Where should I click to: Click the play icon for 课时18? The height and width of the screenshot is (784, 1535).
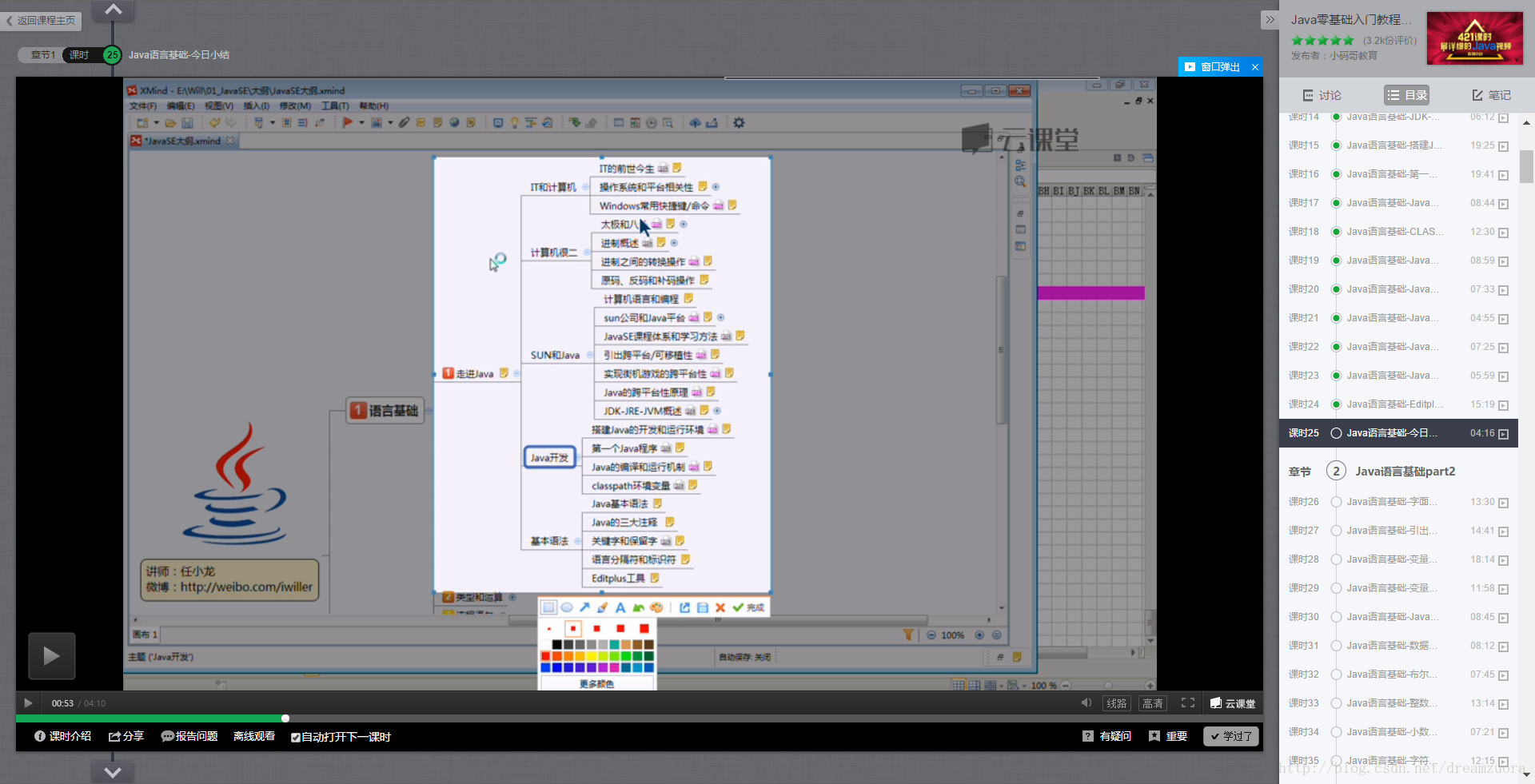click(1503, 233)
